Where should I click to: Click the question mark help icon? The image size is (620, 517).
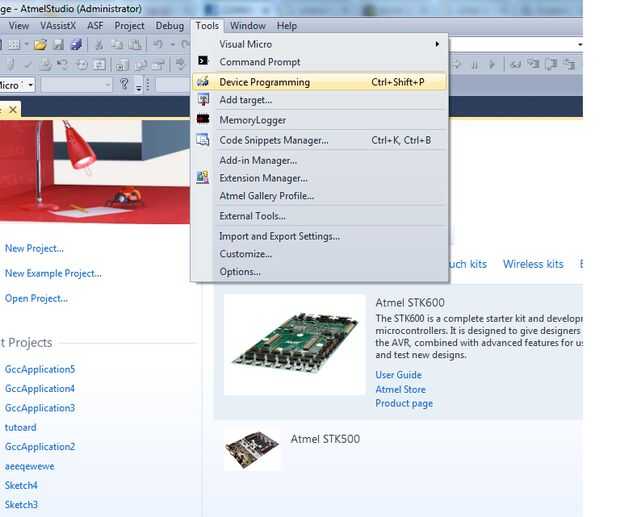pos(124,84)
